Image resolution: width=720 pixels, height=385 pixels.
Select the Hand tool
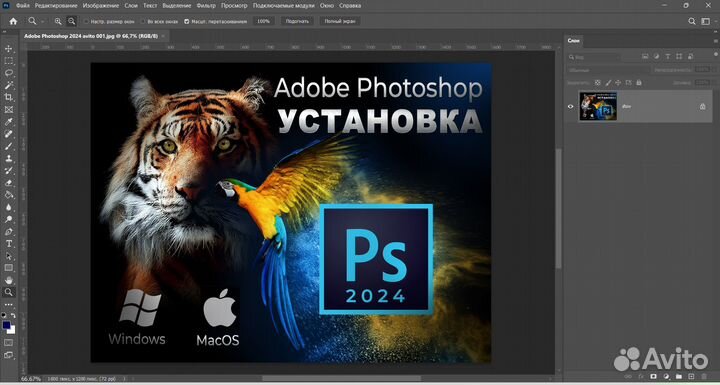coord(9,280)
